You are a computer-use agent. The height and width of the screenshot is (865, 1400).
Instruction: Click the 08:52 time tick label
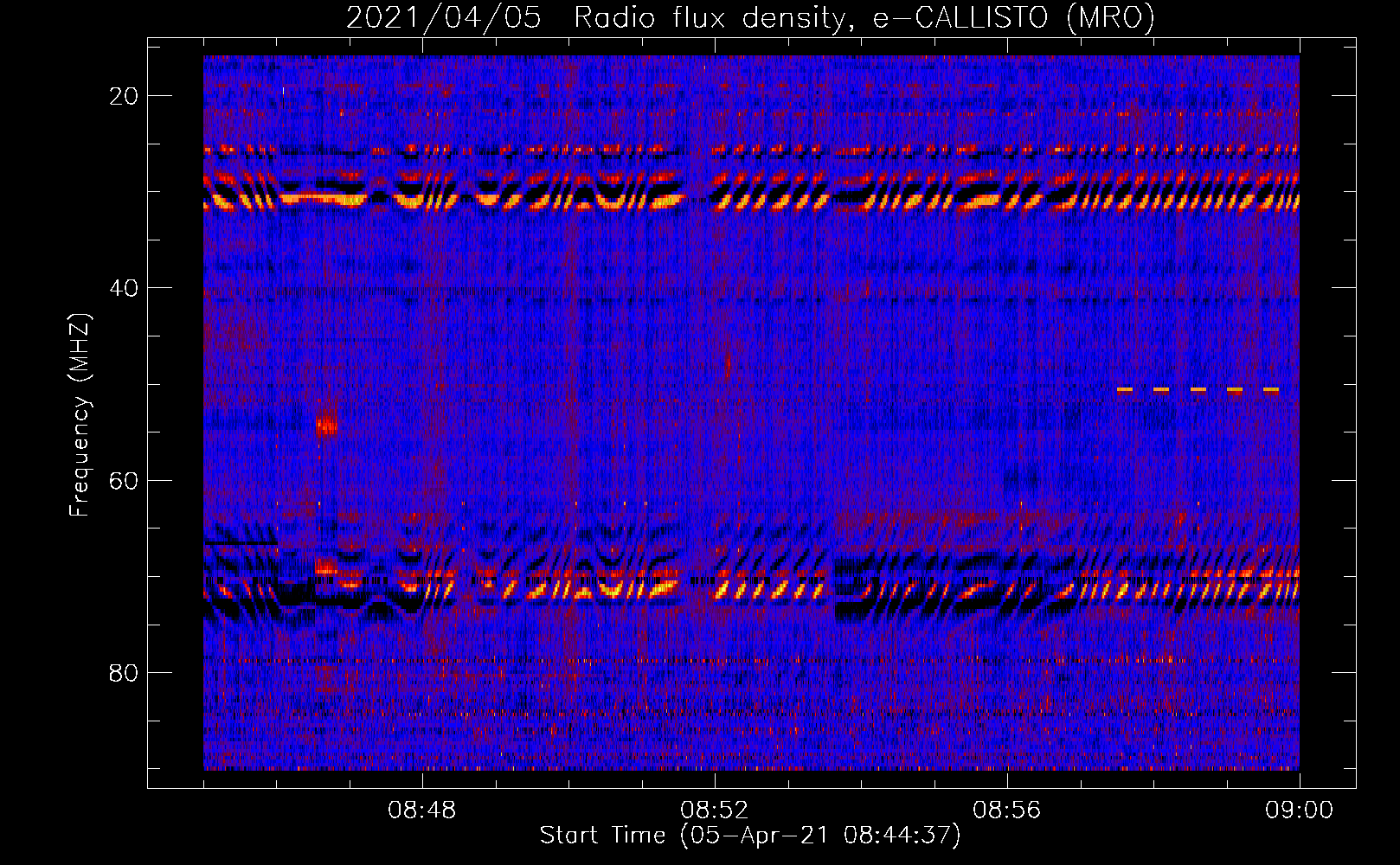point(714,811)
